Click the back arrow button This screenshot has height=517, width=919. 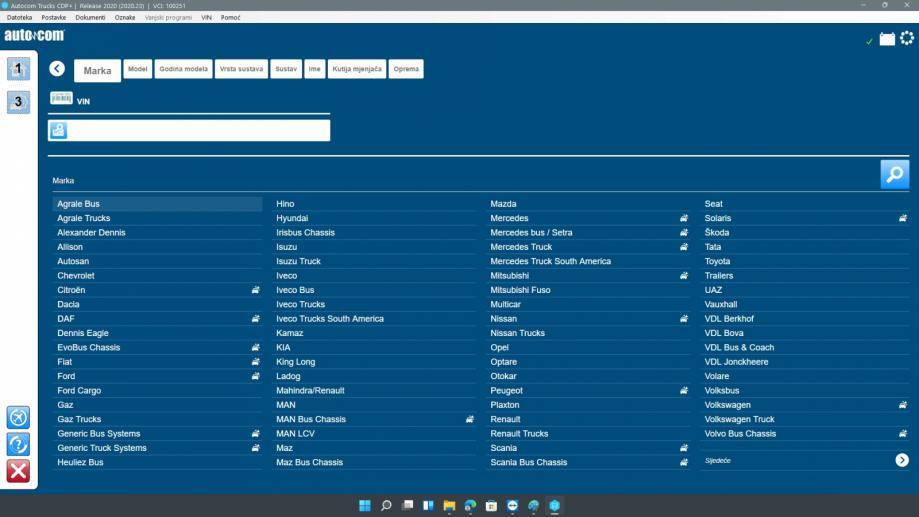tap(57, 68)
